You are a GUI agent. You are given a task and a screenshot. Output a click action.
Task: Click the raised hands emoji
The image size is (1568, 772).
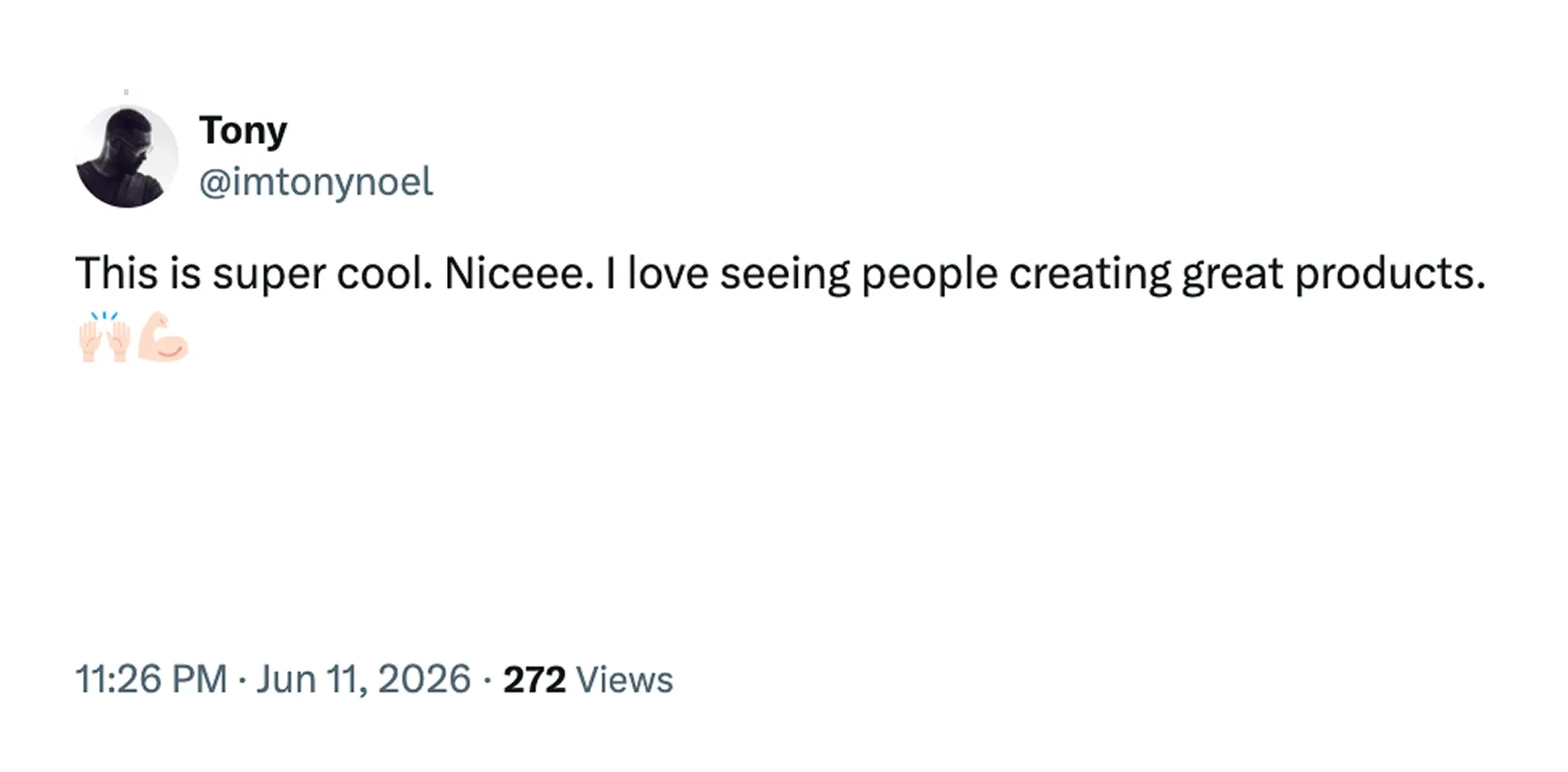click(104, 337)
